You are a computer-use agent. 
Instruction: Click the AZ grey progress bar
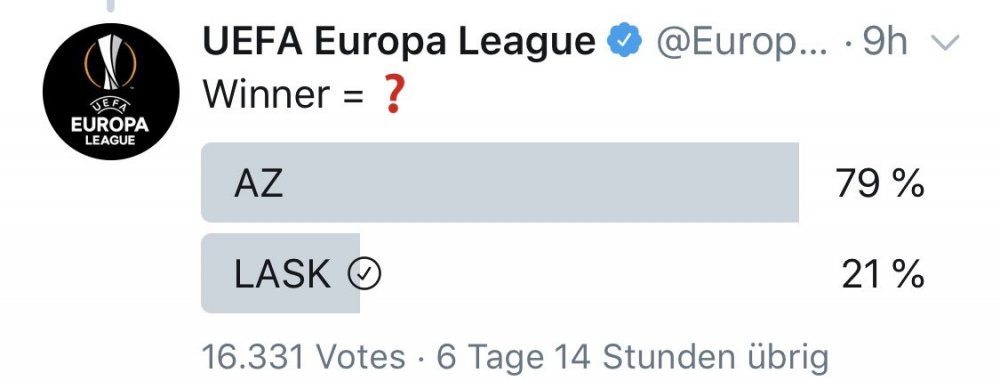point(500,183)
